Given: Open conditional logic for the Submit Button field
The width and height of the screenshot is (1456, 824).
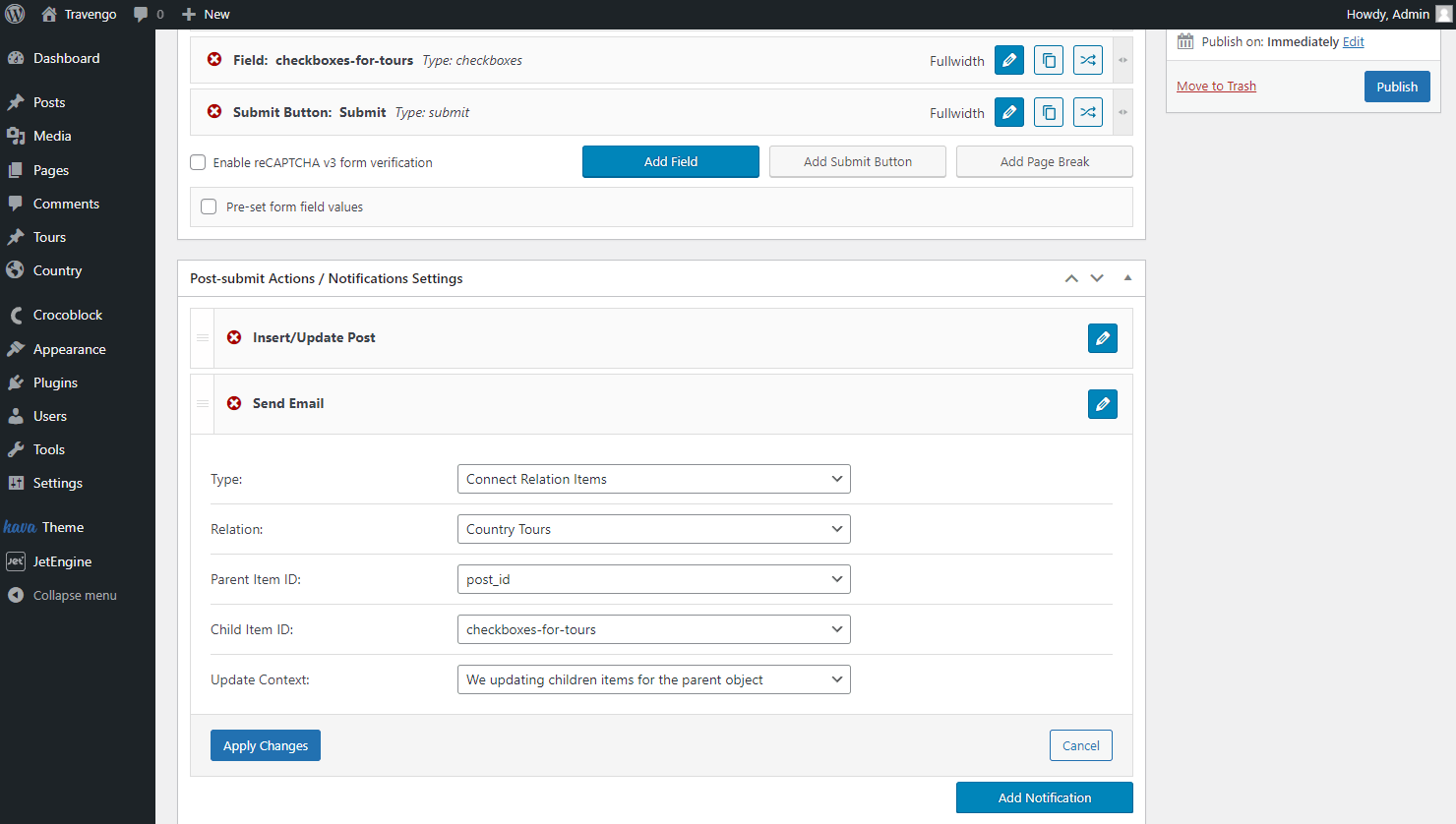Looking at the screenshot, I should tap(1088, 112).
